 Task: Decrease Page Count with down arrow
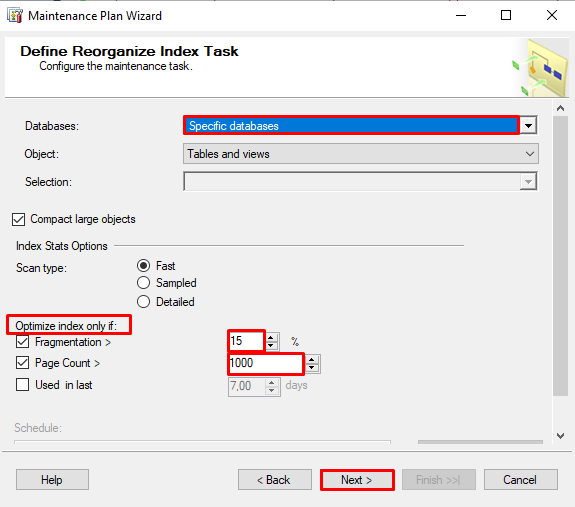pyautogui.click(x=312, y=368)
